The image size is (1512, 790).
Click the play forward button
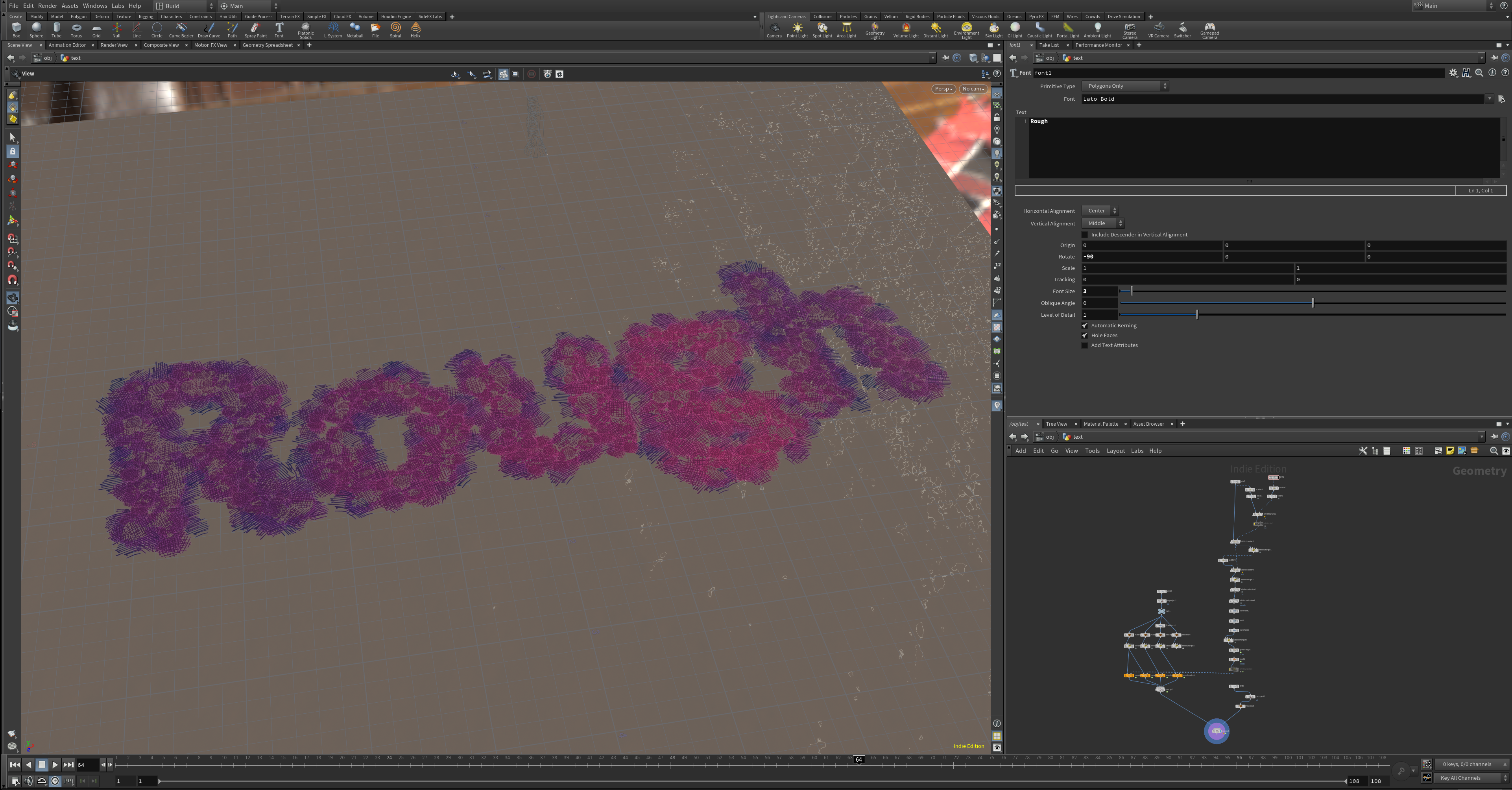[55, 765]
